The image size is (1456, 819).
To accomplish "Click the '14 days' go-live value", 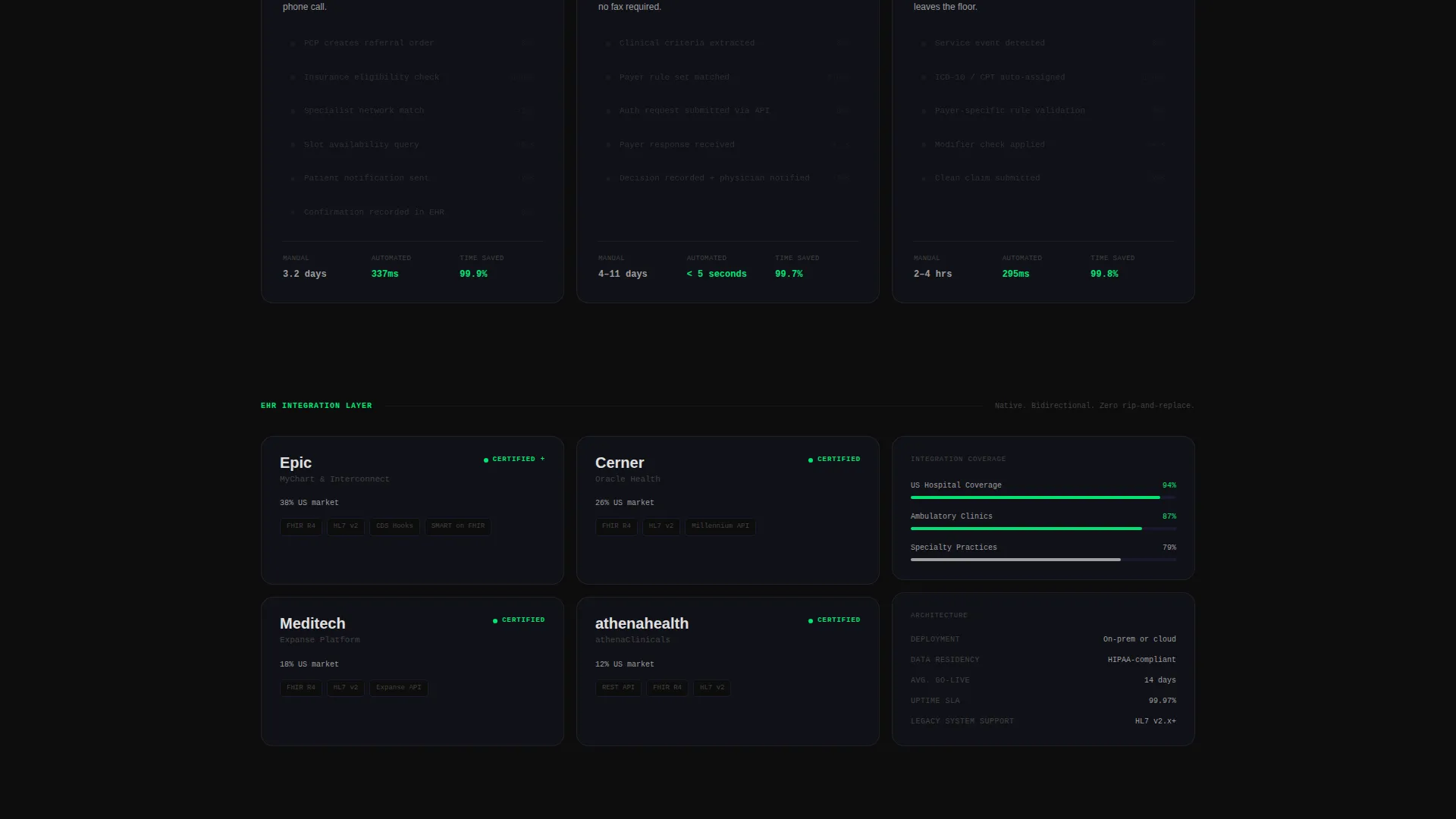I will [1160, 680].
